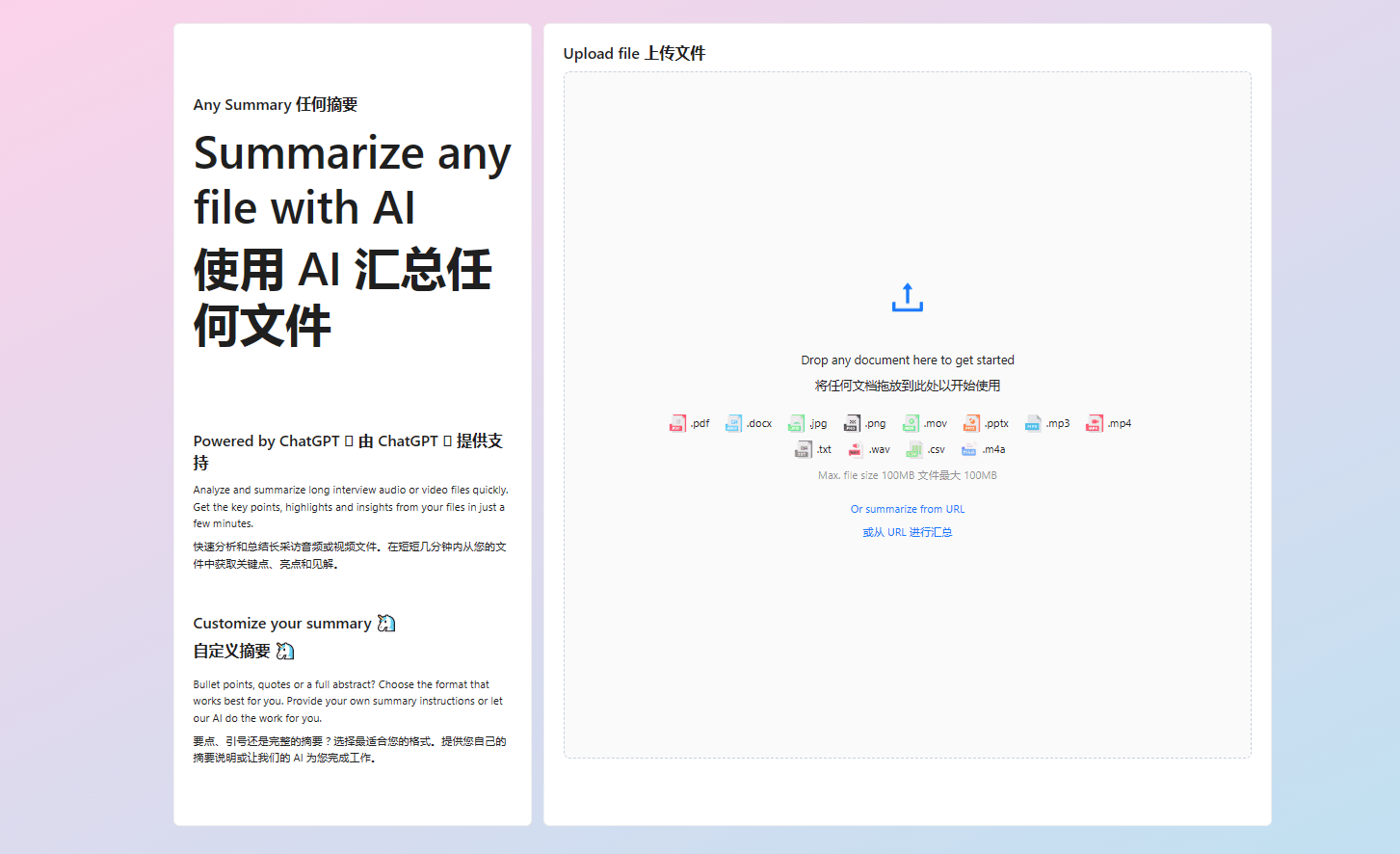The height and width of the screenshot is (854, 1400).
Task: Click the unicorn emoji beside 'Customize your summary'
Action: pos(386,624)
